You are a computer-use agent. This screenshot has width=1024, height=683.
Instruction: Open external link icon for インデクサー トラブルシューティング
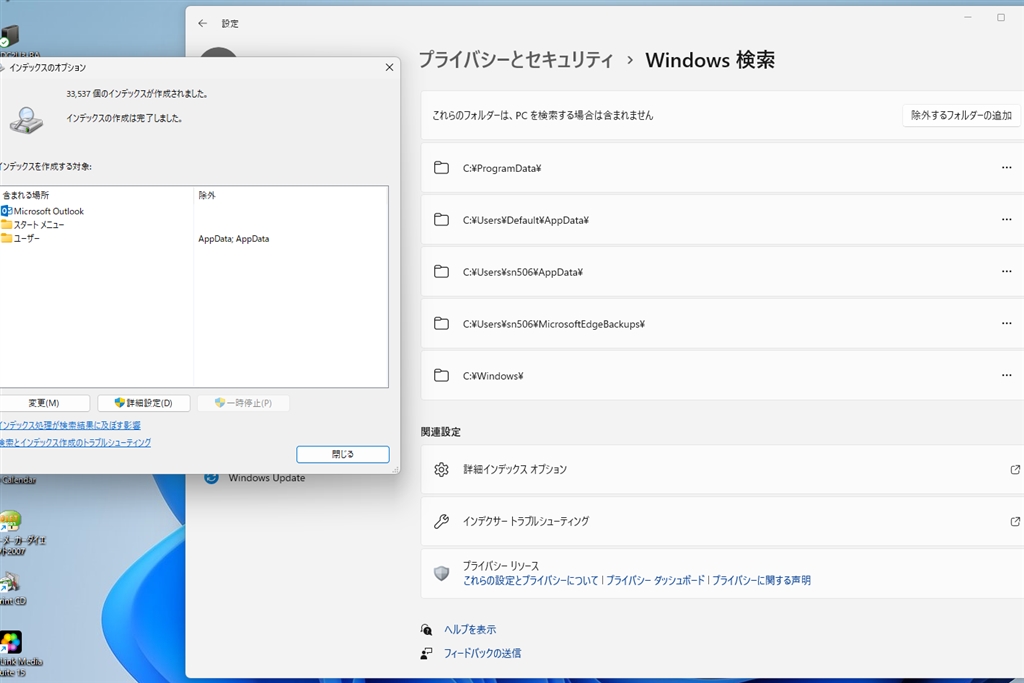click(x=1015, y=521)
